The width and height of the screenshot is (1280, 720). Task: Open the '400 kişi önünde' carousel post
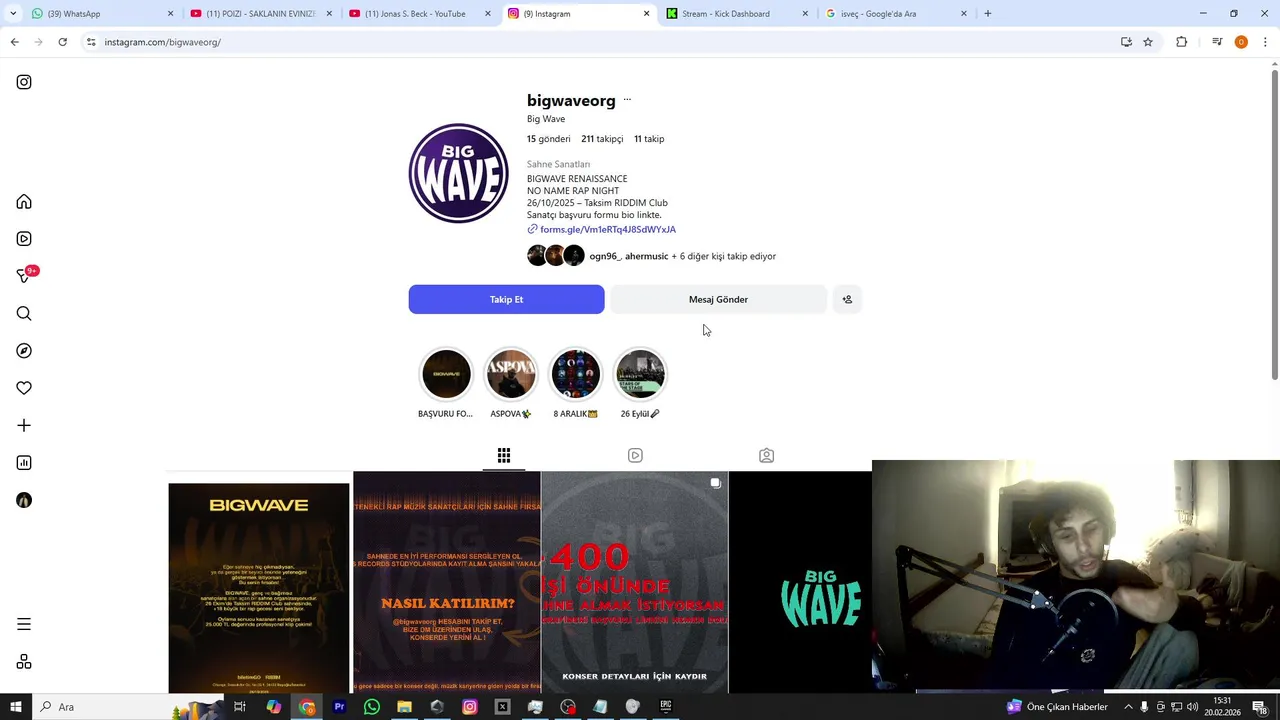tap(635, 582)
